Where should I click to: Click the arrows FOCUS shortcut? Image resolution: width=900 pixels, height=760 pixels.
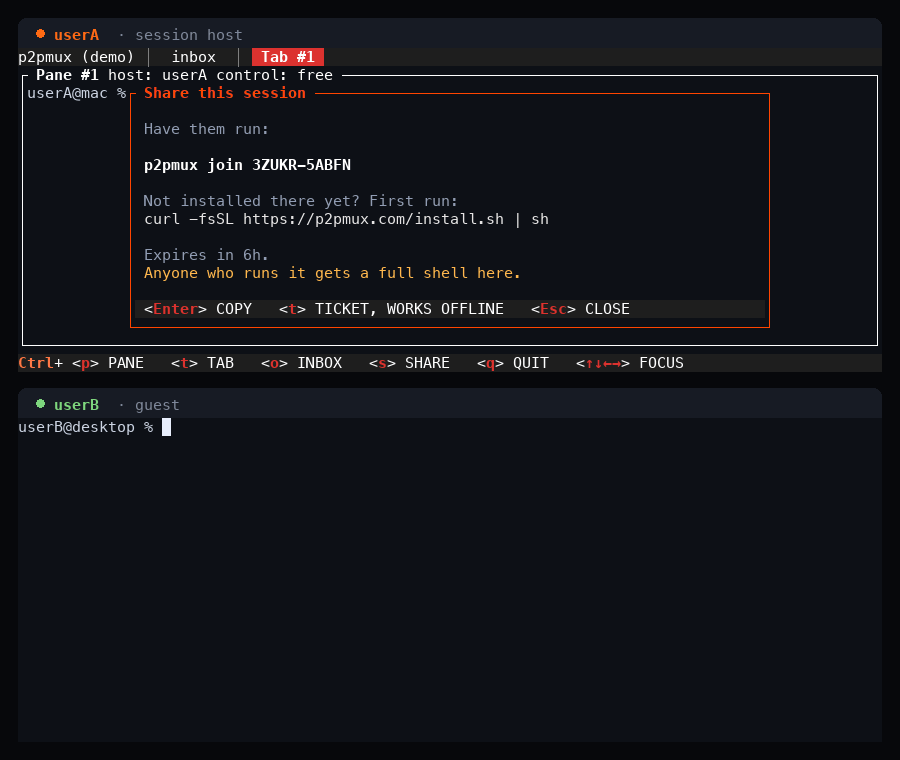coord(630,363)
